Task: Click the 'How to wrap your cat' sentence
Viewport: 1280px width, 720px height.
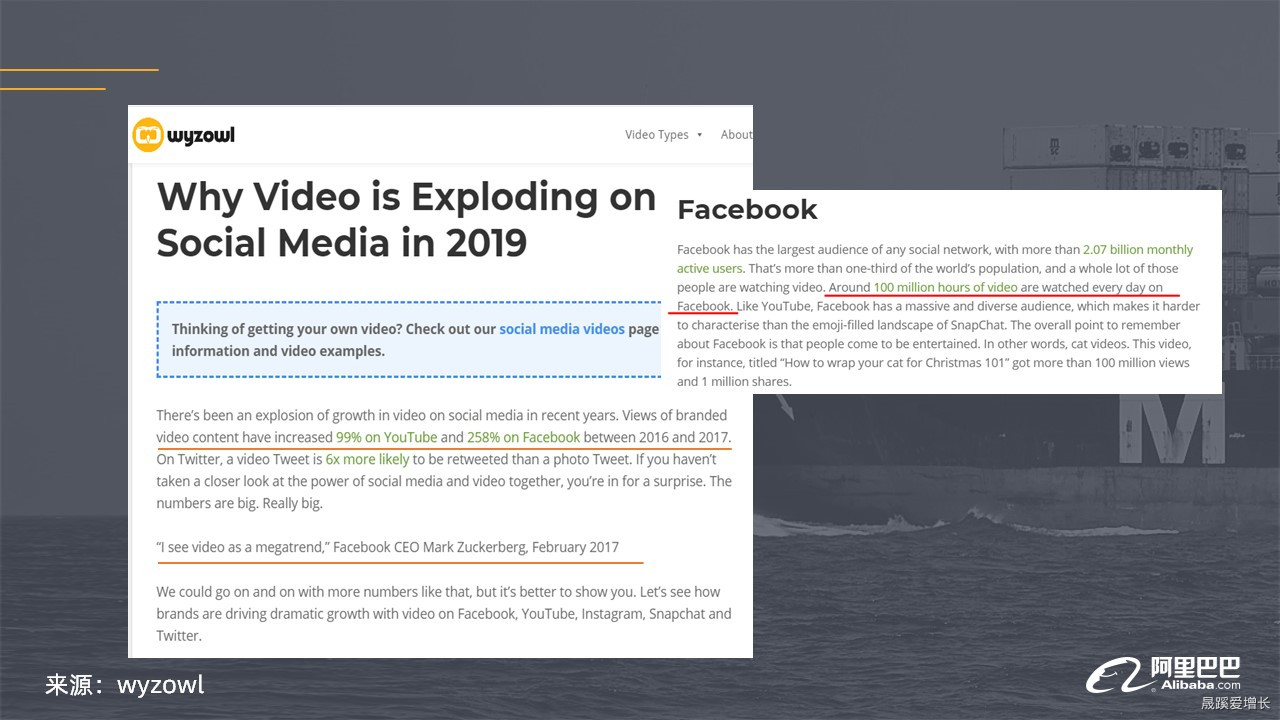Action: pyautogui.click(x=933, y=362)
